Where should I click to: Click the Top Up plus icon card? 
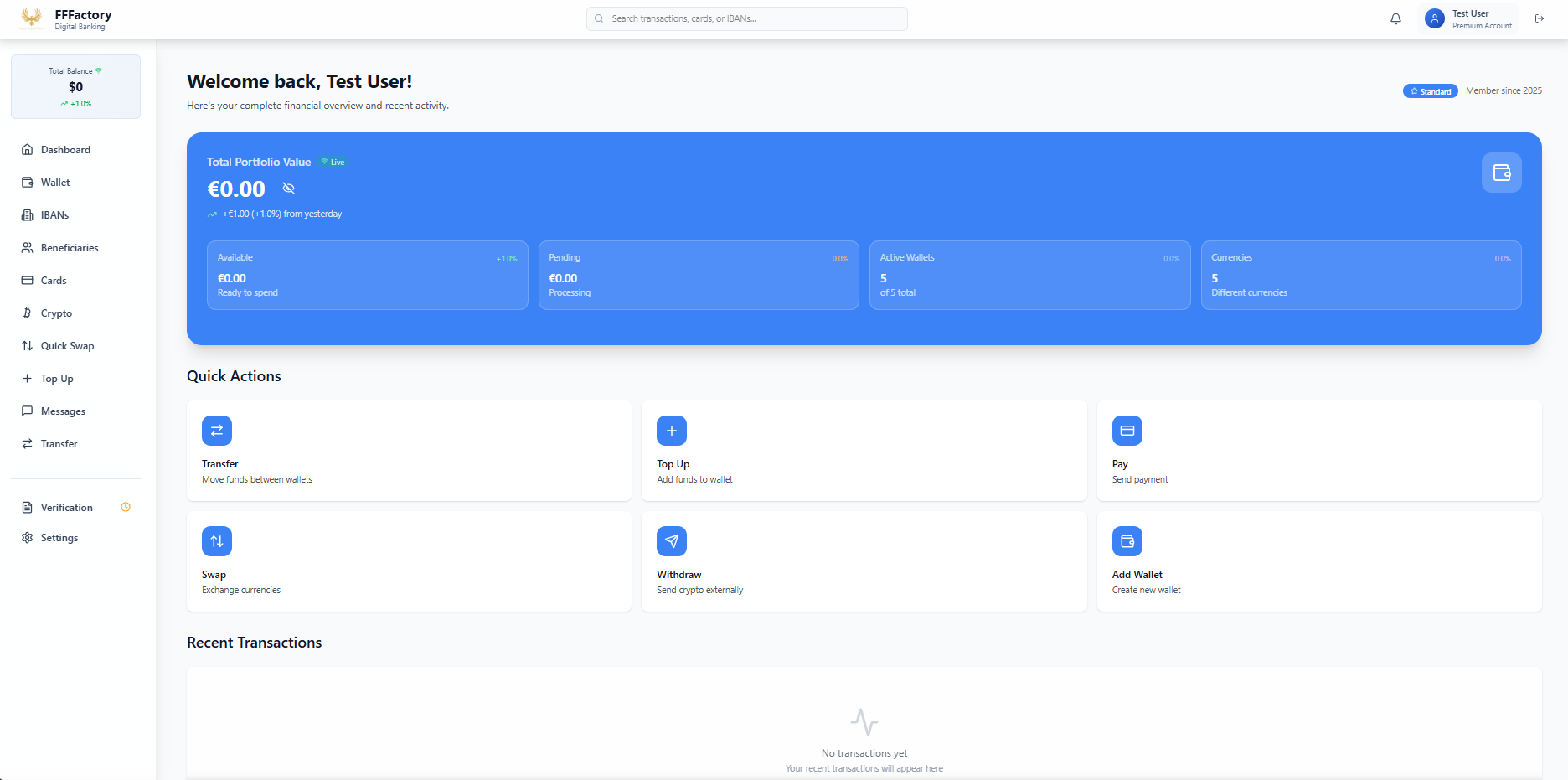[x=672, y=431]
